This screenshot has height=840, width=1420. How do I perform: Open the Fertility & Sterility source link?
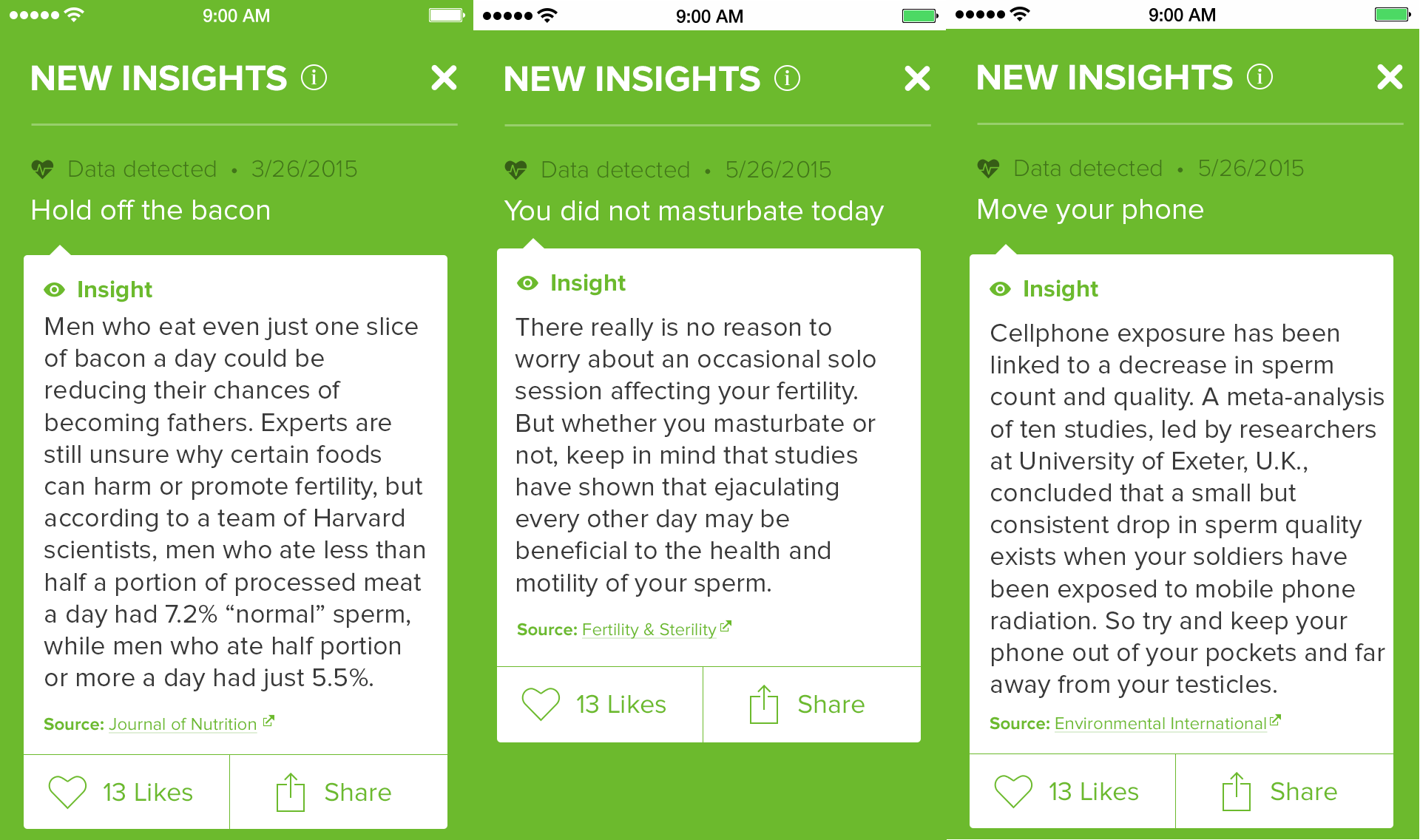tap(649, 629)
